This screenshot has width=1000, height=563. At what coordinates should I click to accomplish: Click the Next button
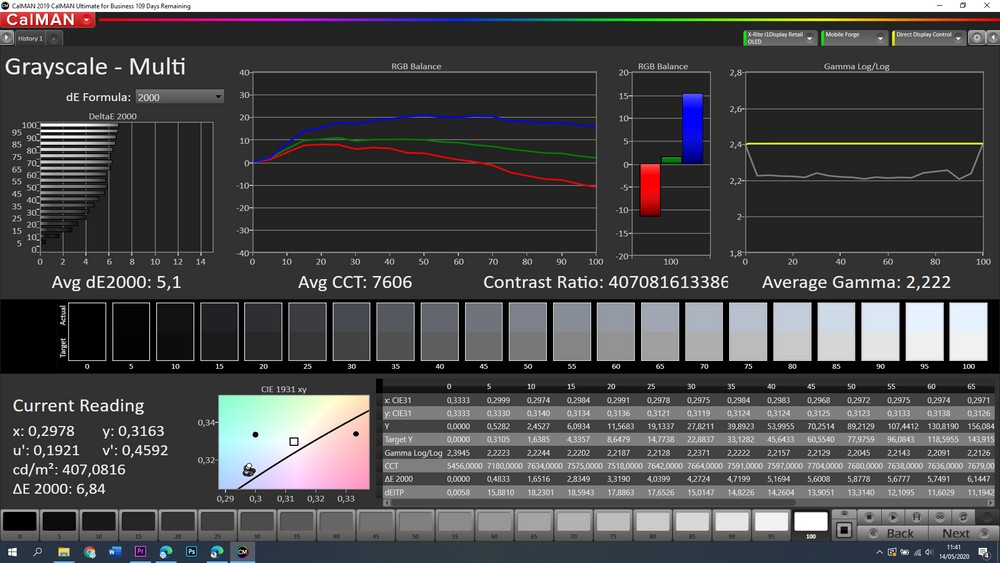click(x=955, y=533)
